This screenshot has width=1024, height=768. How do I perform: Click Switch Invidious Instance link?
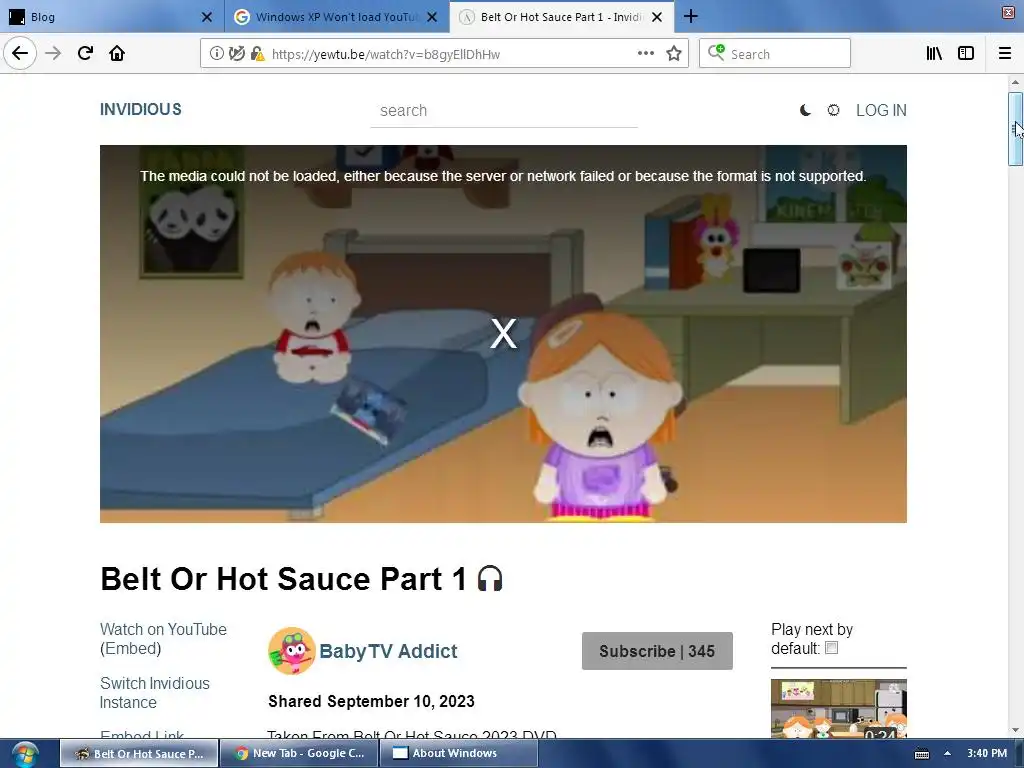tap(155, 693)
